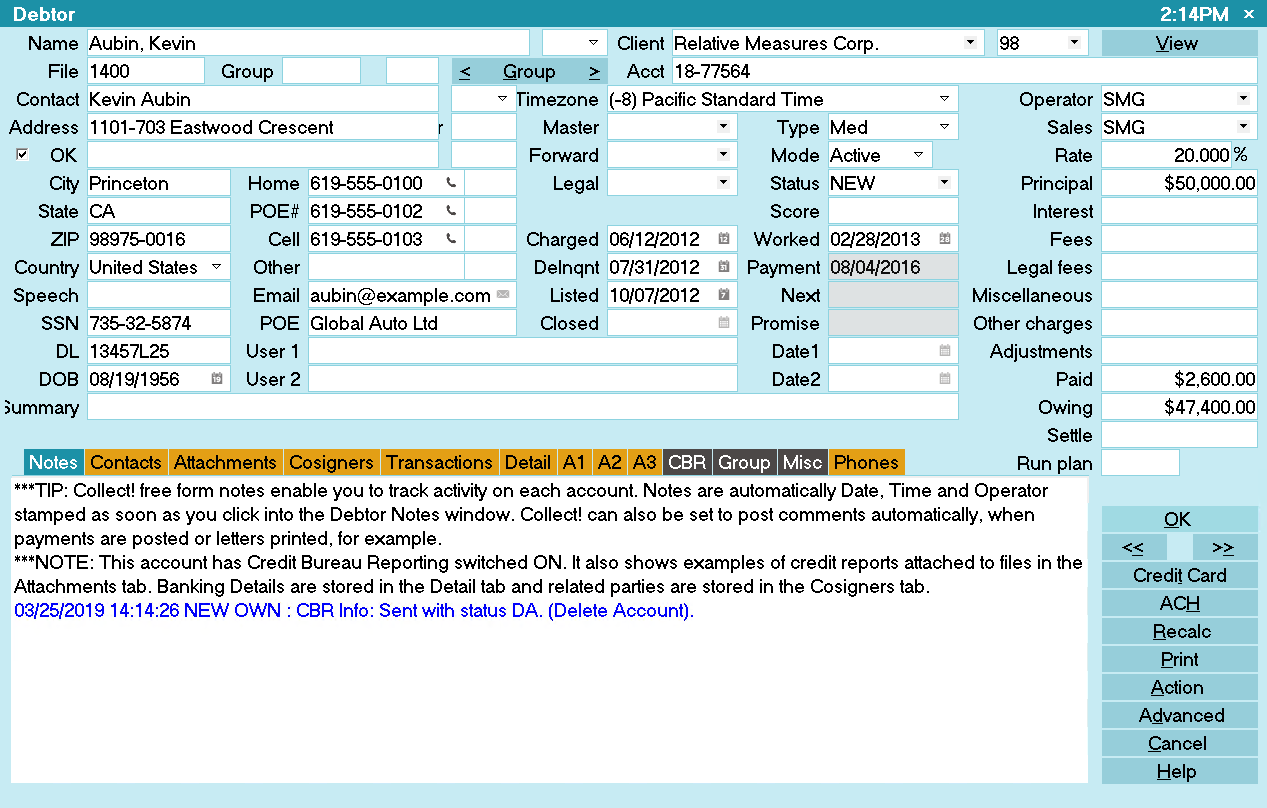
Task: Open the Status dropdown showing NEW
Action: pos(945,183)
